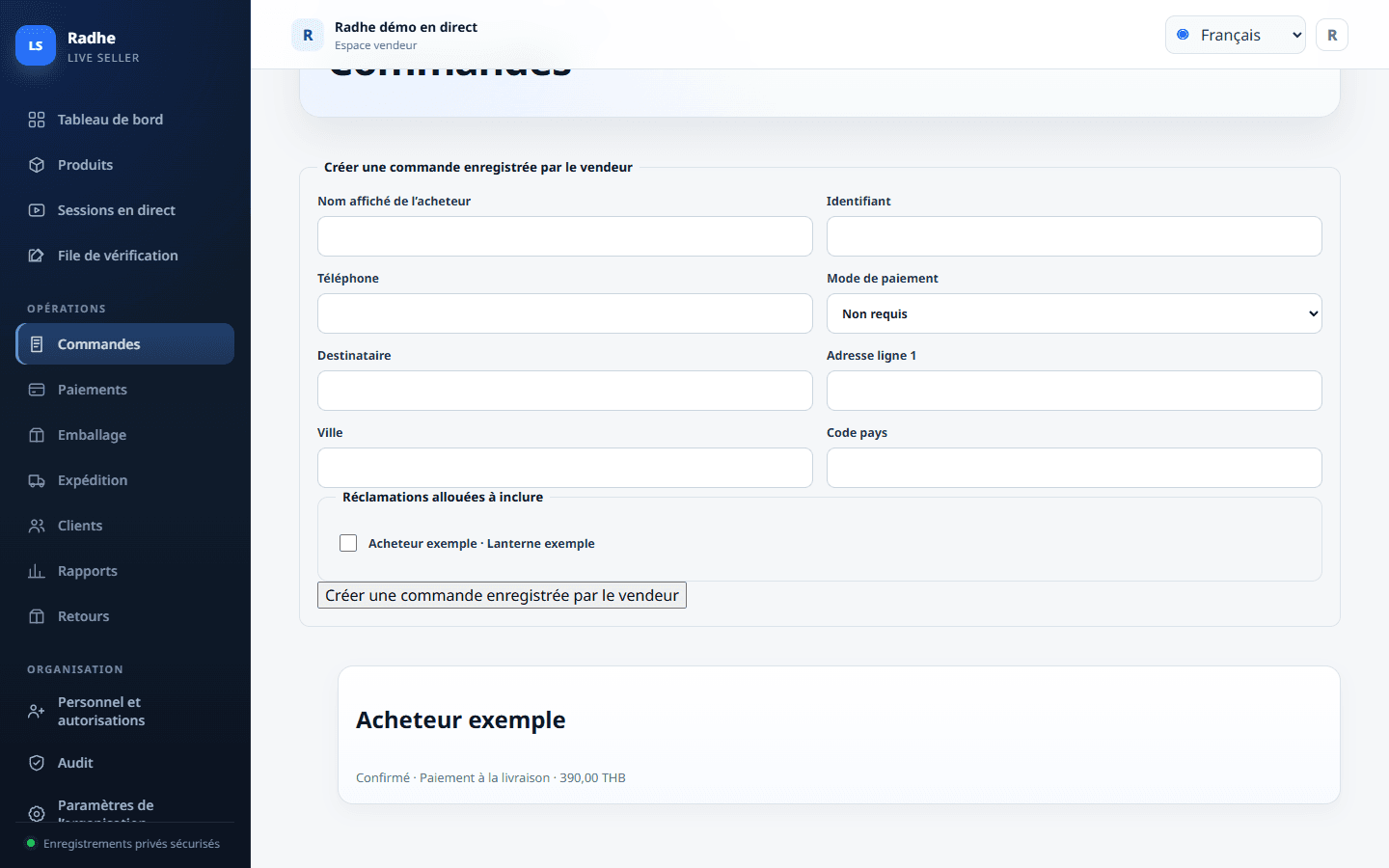Open the Produits menu item

point(125,165)
